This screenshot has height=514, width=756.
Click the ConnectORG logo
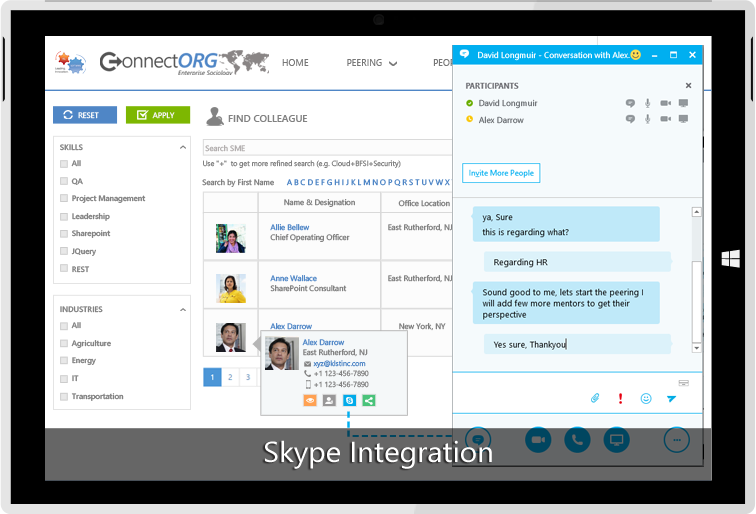click(x=184, y=63)
